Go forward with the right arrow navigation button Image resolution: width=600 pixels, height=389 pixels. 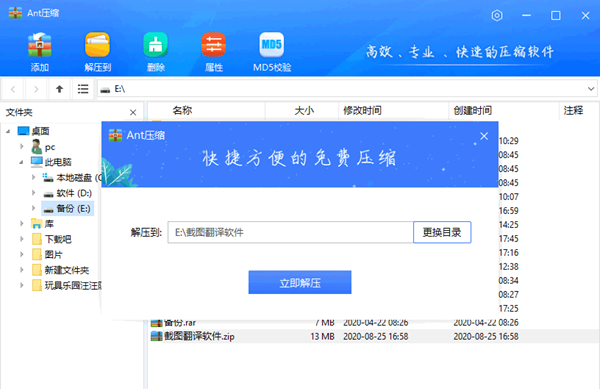click(x=36, y=89)
